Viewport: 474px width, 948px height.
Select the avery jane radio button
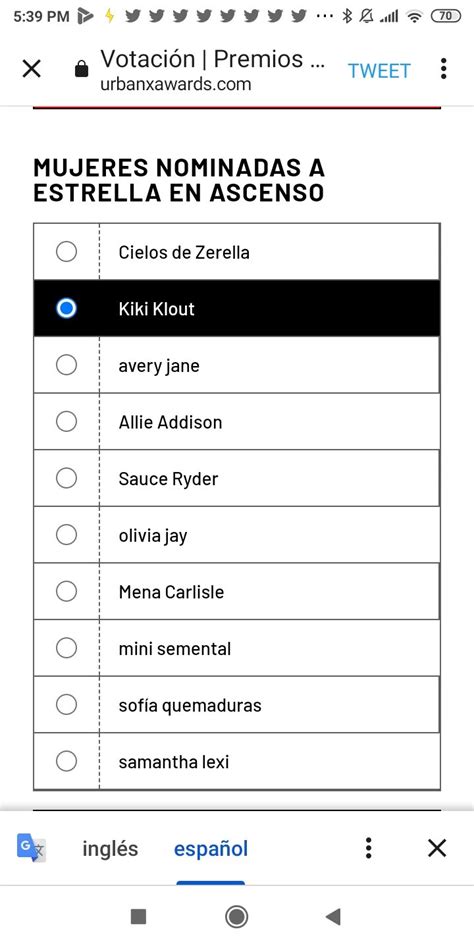click(67, 365)
